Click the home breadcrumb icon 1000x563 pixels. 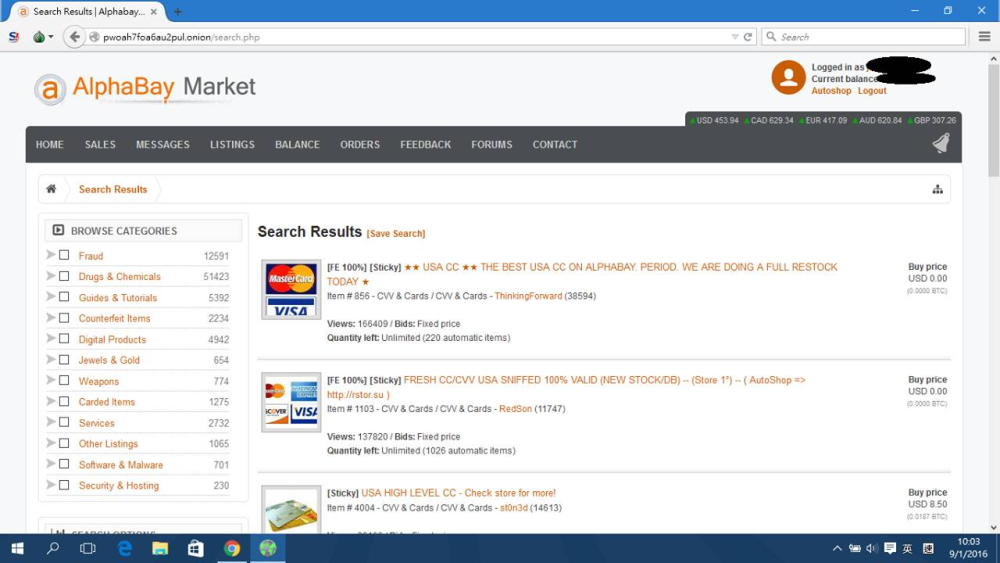point(51,189)
